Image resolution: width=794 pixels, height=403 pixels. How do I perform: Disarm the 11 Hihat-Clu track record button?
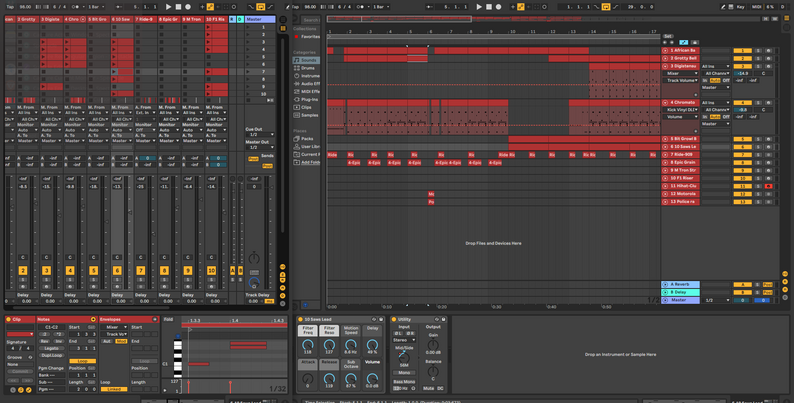coord(769,186)
